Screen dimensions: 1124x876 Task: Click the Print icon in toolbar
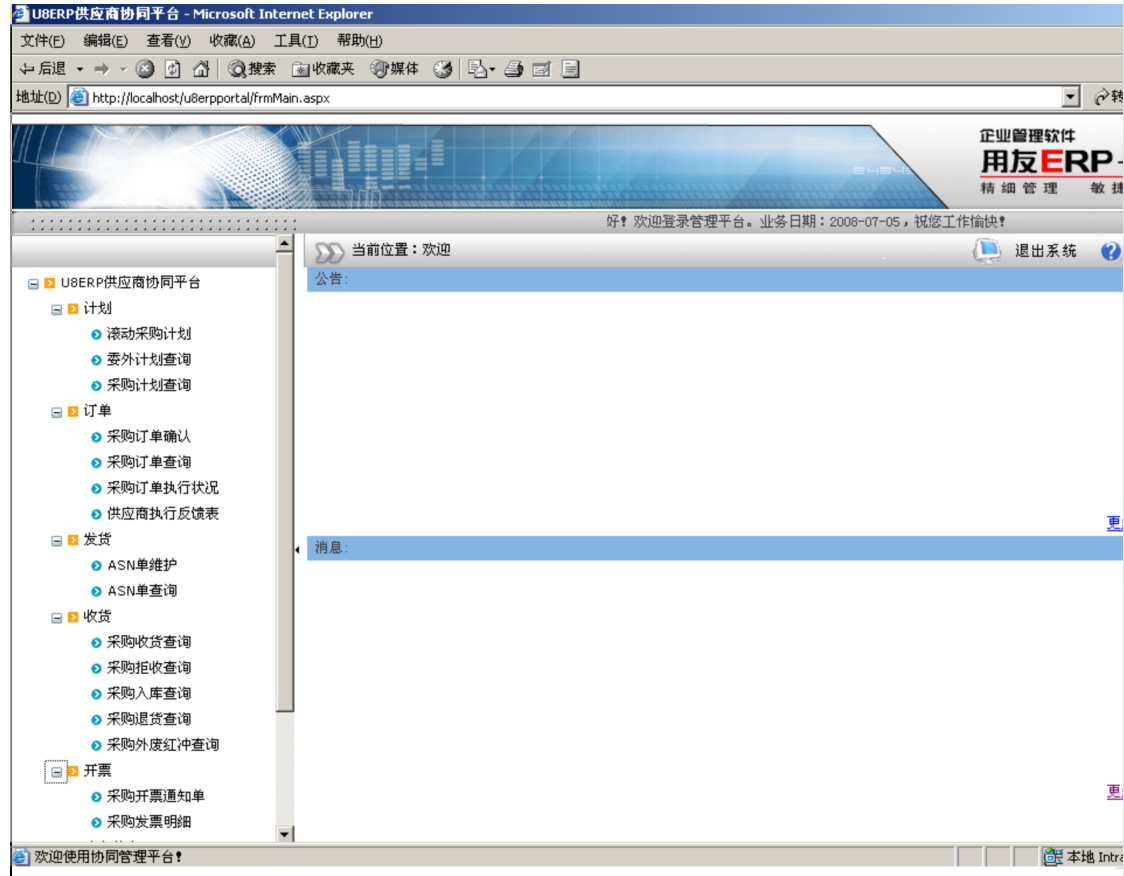tap(513, 69)
